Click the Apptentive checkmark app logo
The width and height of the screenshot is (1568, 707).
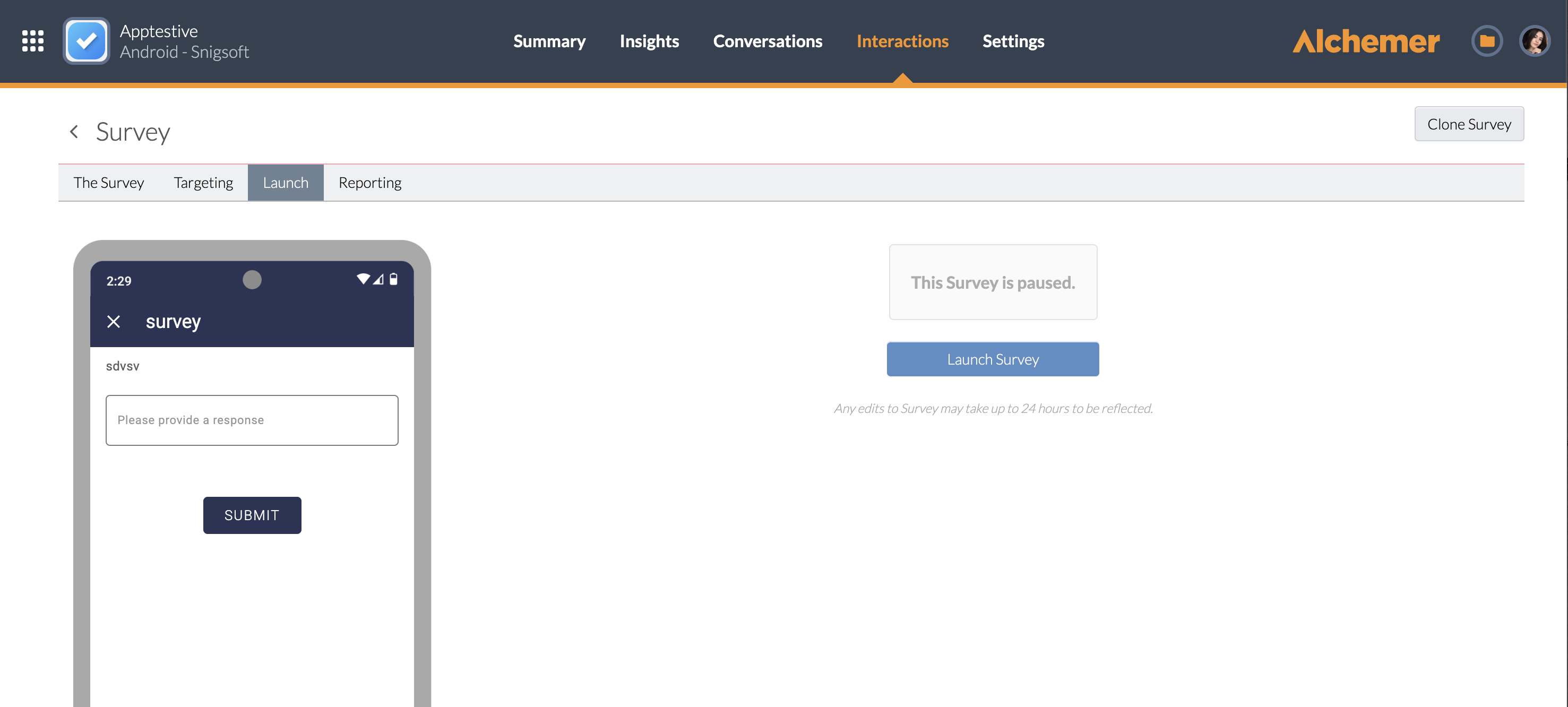[87, 41]
